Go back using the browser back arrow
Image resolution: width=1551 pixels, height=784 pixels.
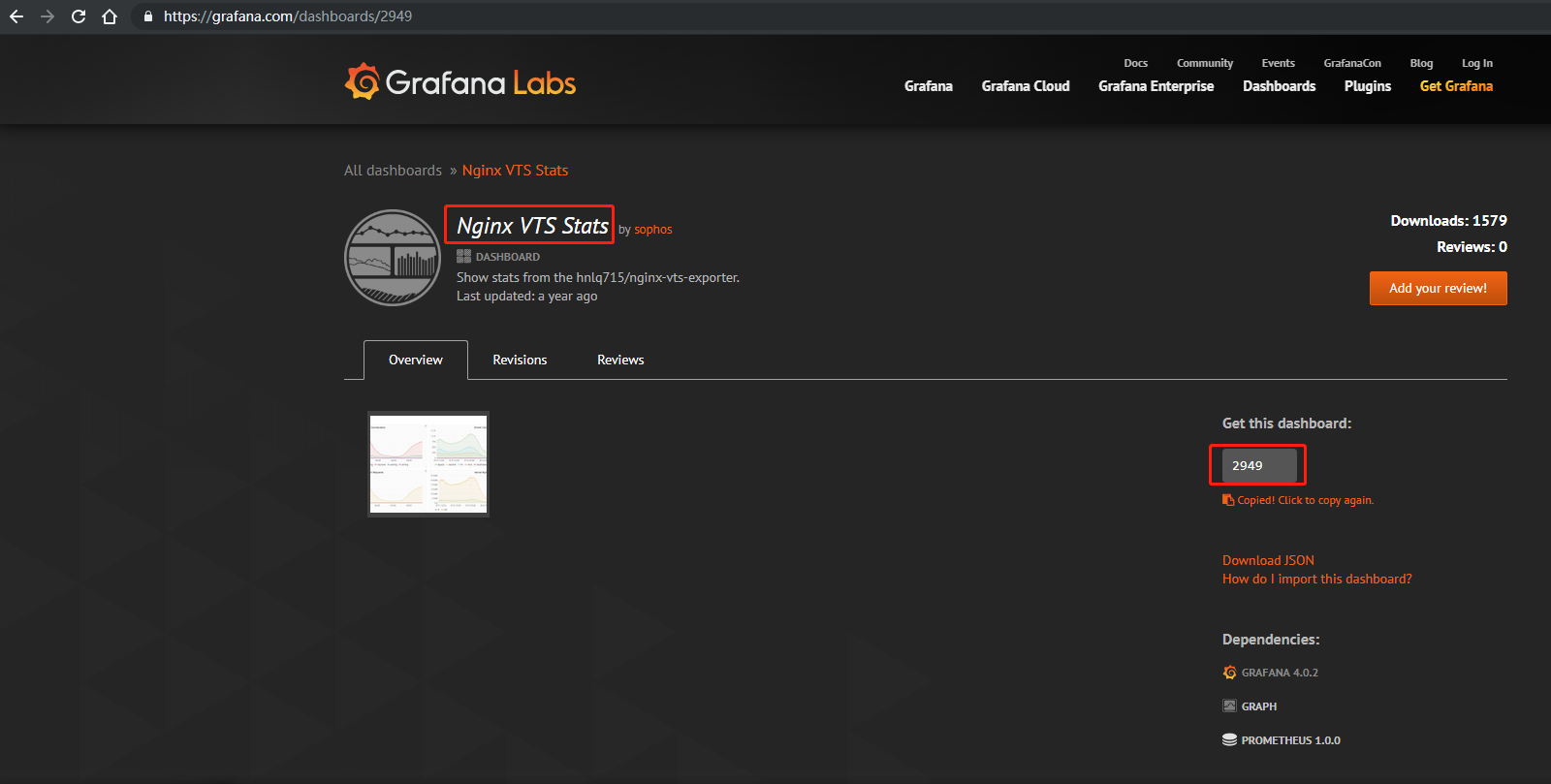(16, 16)
